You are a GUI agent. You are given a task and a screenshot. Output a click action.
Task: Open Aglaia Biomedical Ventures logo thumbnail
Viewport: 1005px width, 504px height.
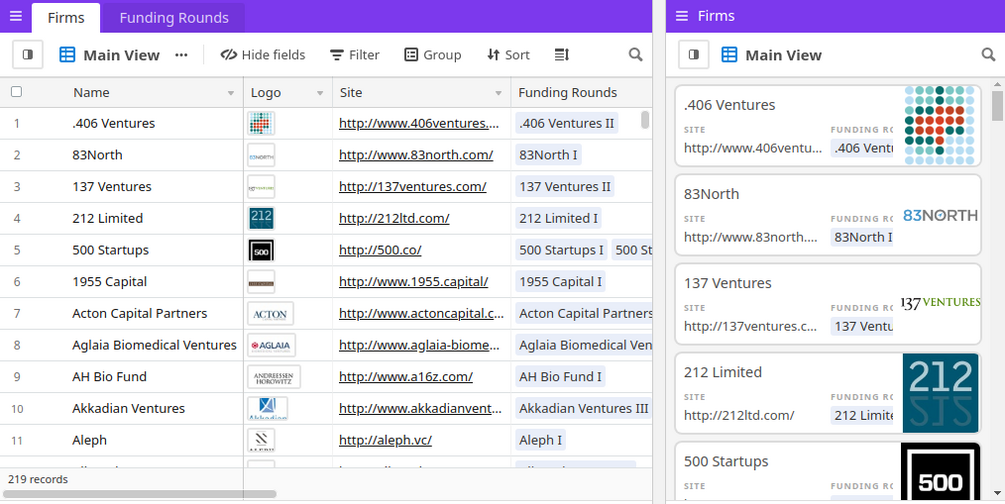[272, 345]
